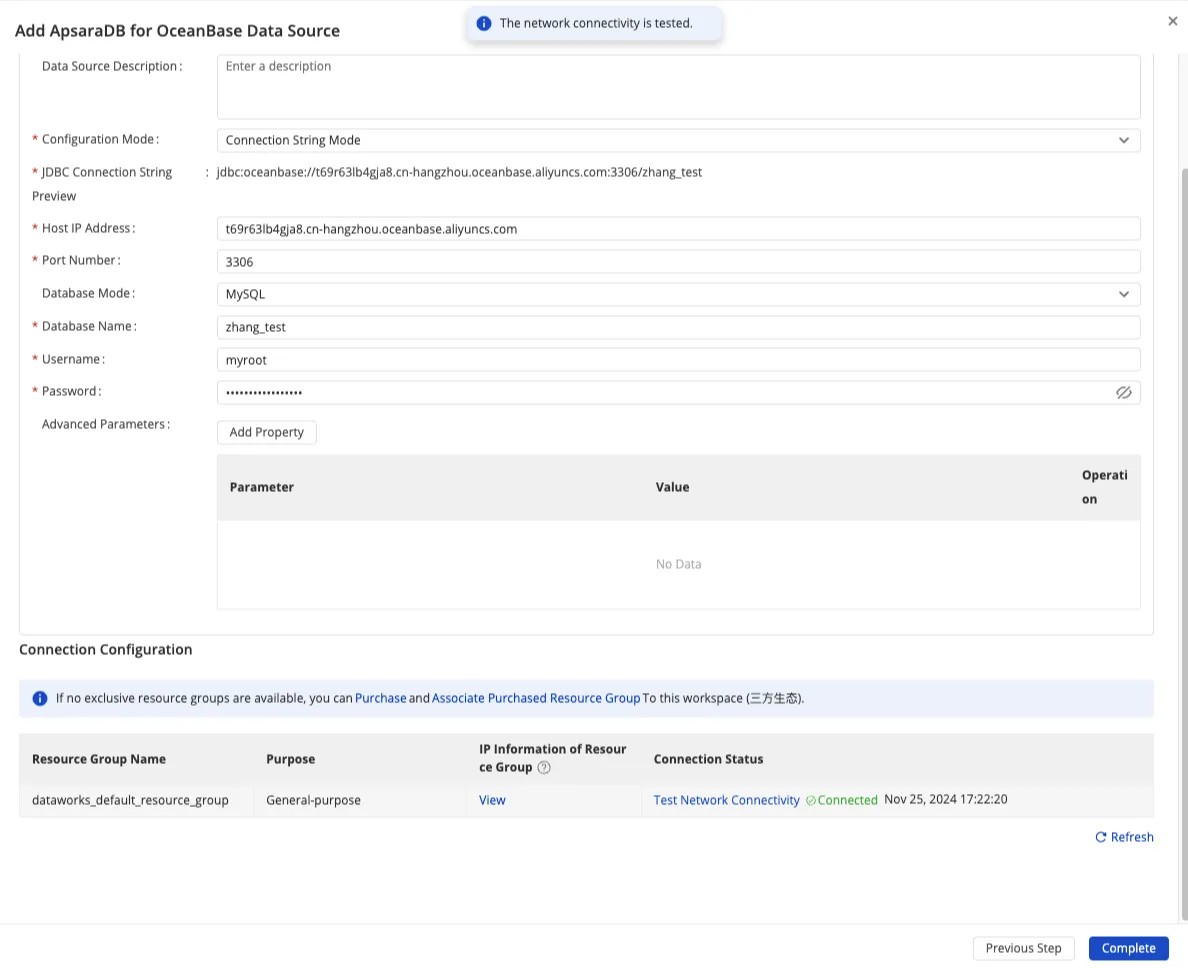Image resolution: width=1188 pixels, height=968 pixels.
Task: Click the green Connected status icon
Action: [811, 801]
